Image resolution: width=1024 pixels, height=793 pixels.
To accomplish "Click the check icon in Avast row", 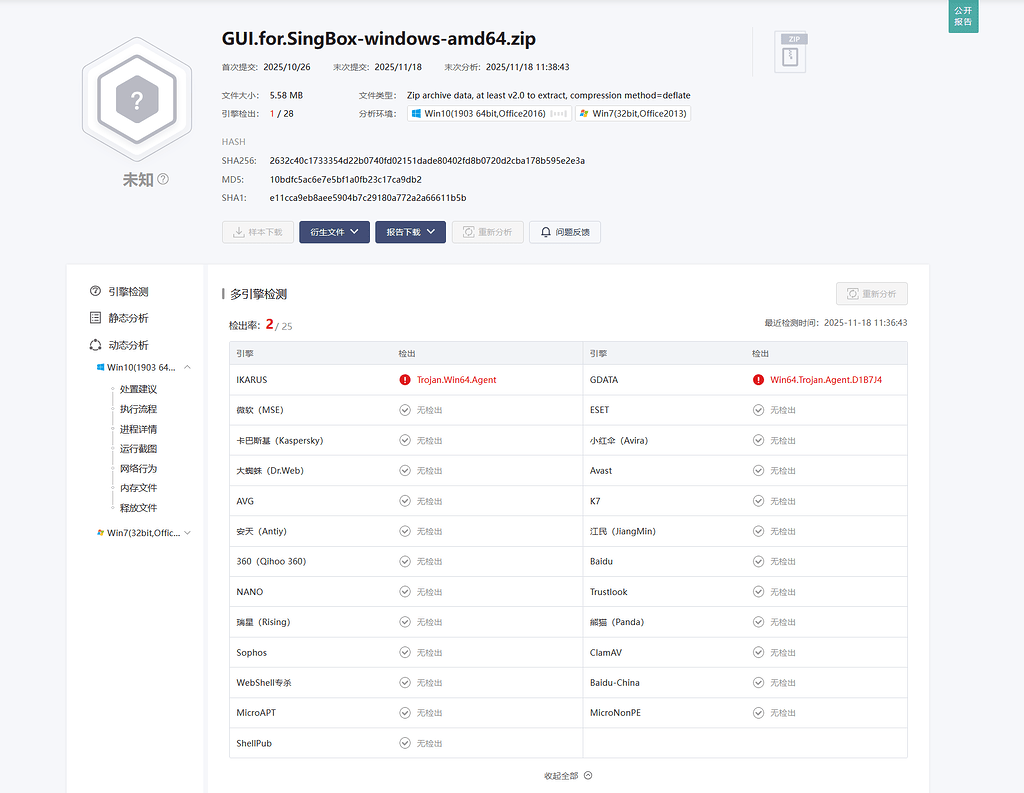I will (x=758, y=470).
